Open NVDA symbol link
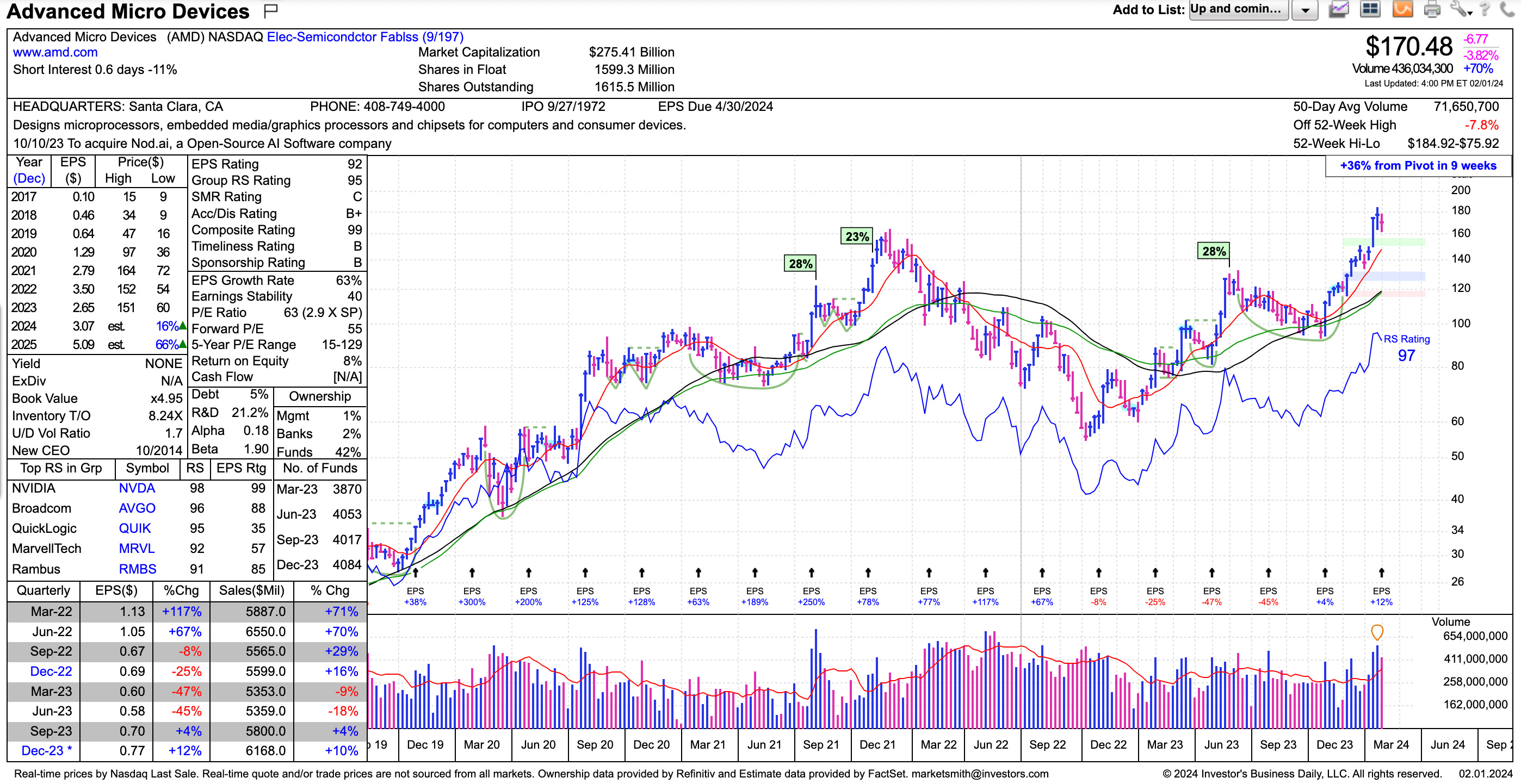 click(x=137, y=488)
